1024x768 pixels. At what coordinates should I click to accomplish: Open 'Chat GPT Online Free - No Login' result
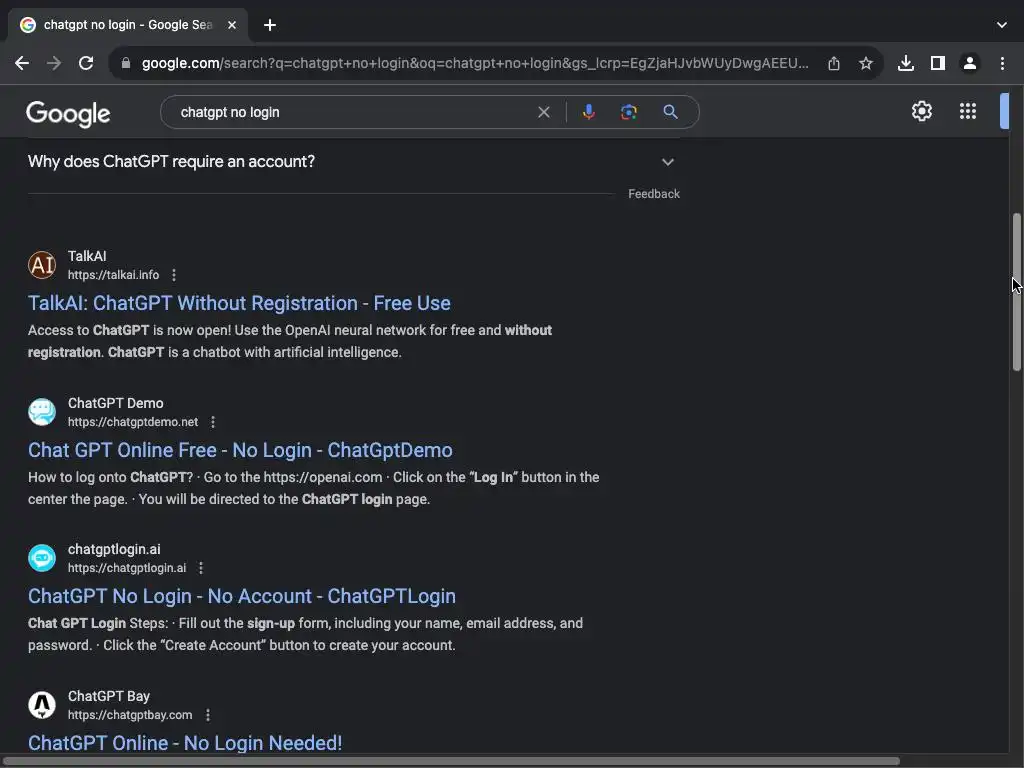pyautogui.click(x=240, y=450)
